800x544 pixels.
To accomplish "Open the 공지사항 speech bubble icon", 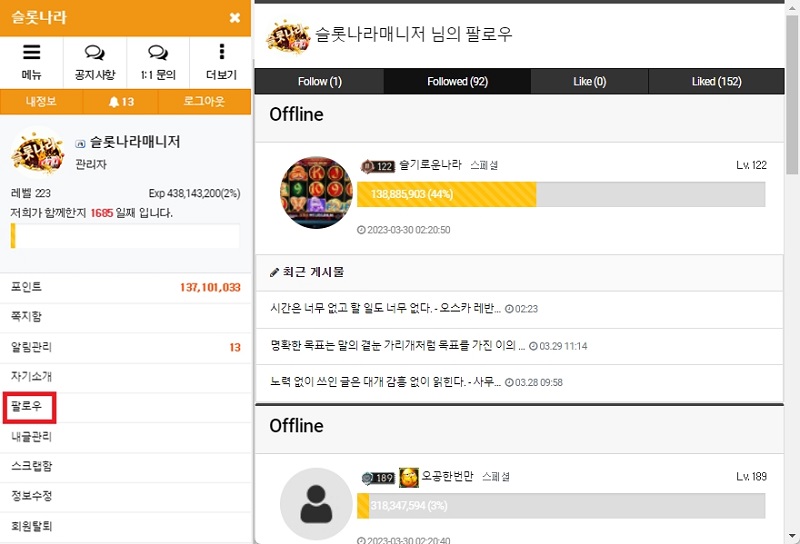I will [x=94, y=52].
